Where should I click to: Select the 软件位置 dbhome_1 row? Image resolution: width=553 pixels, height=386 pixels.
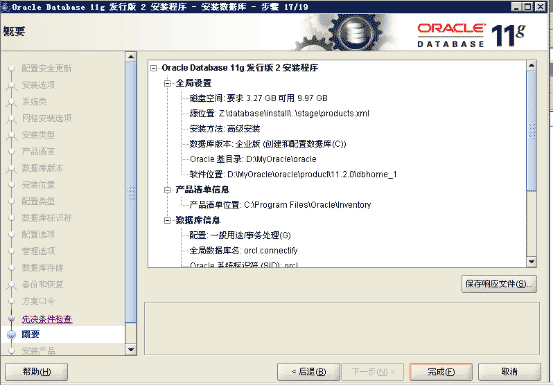[x=293, y=174]
